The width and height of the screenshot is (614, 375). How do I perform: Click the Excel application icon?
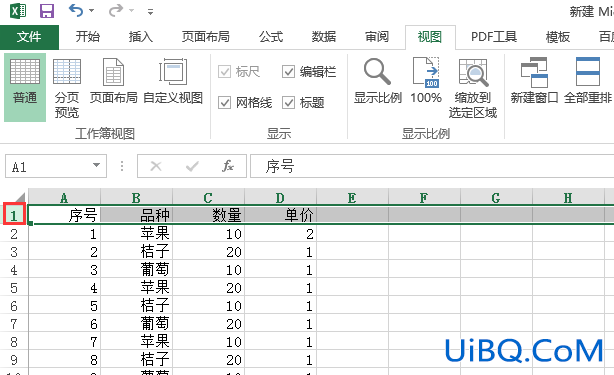tap(18, 11)
